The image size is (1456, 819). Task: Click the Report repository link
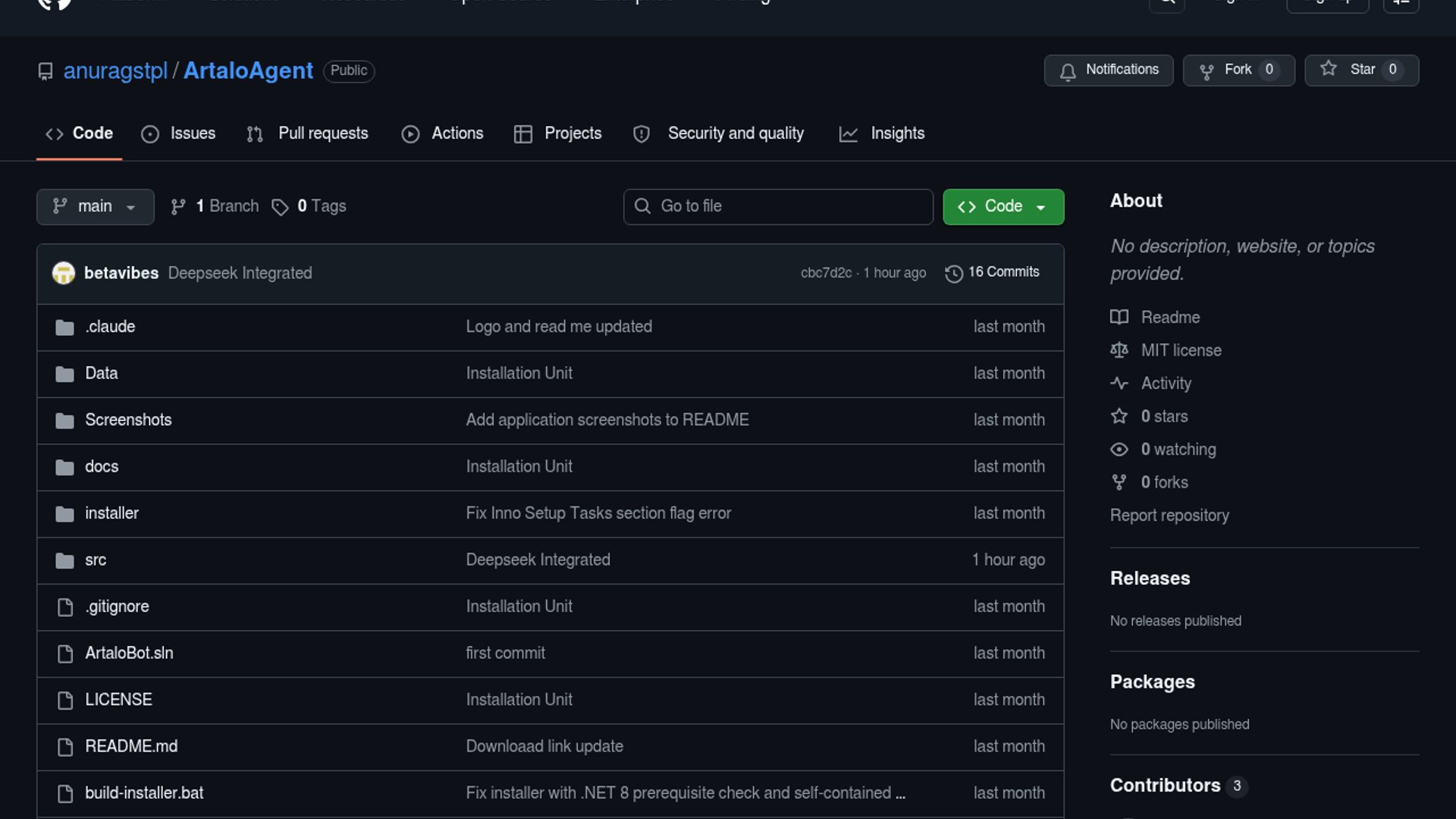(1169, 516)
